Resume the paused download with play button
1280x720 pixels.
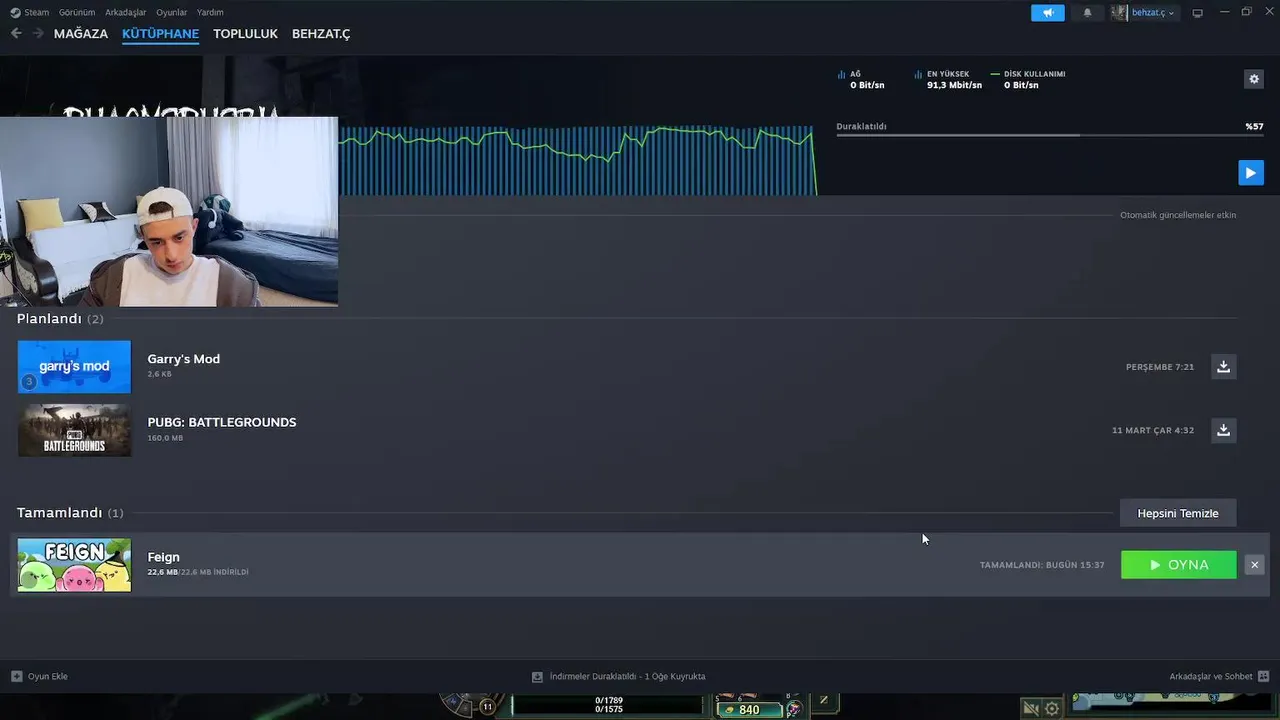1251,173
